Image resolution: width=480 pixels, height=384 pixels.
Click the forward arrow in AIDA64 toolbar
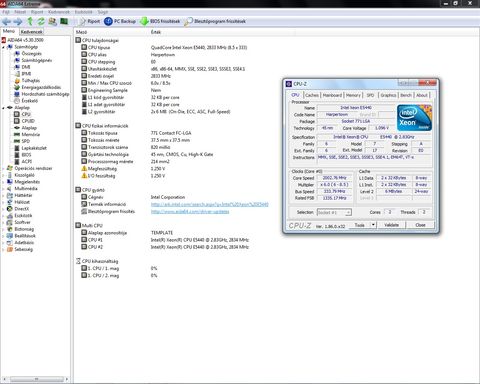click(x=18, y=22)
